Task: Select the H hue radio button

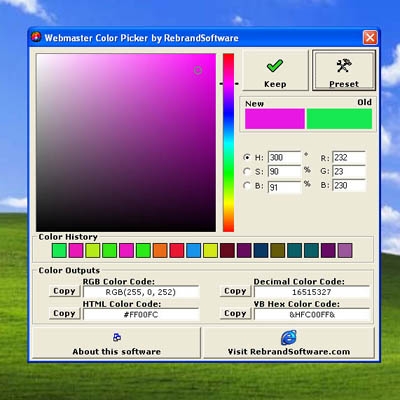Action: pos(247,157)
